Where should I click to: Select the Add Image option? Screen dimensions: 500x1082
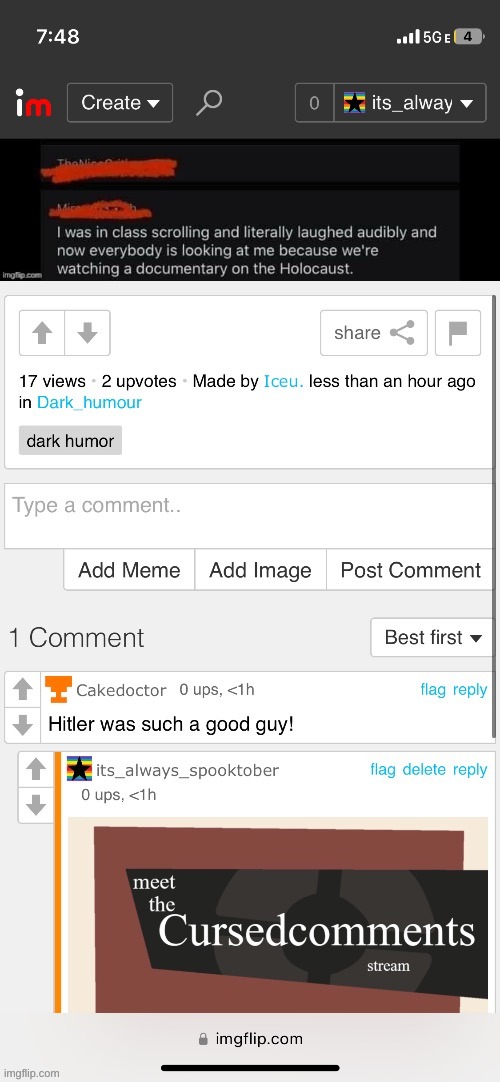coord(261,570)
